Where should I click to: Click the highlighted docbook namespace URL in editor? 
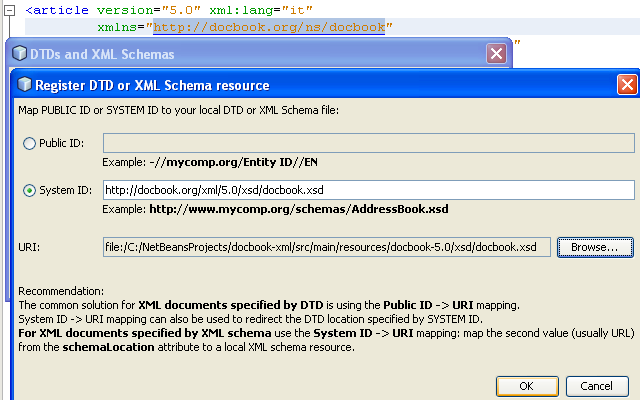coord(269,27)
